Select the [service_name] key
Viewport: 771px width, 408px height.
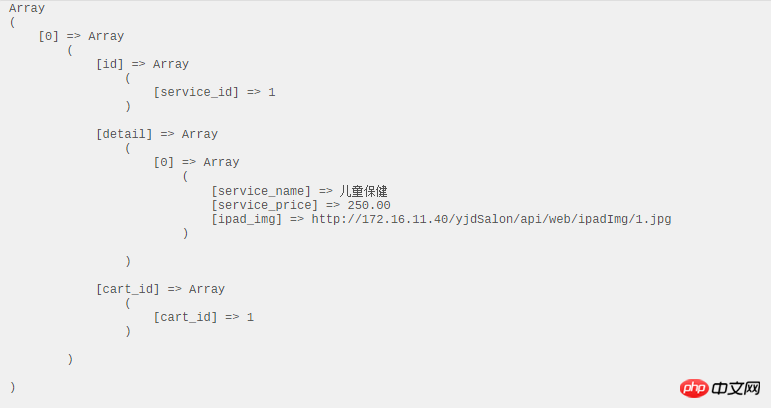tap(261, 191)
